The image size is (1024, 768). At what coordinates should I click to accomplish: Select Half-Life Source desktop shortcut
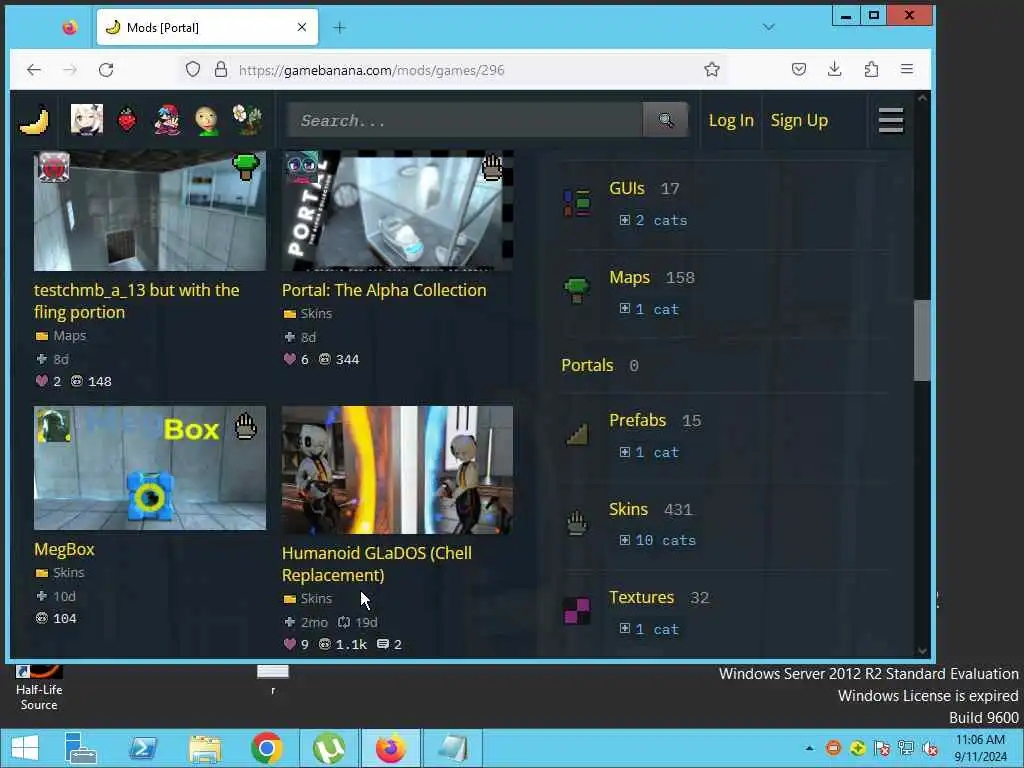tap(39, 688)
